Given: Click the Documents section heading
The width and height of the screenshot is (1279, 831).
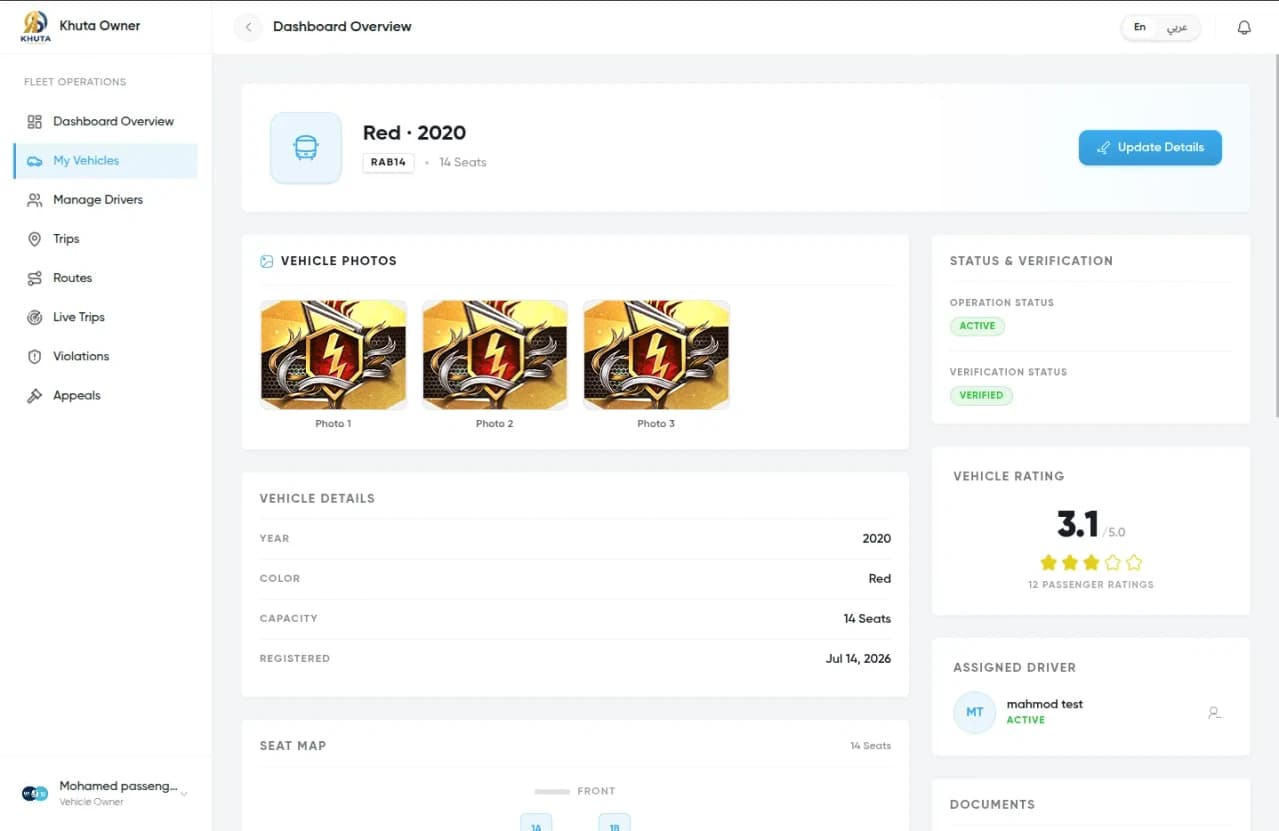Looking at the screenshot, I should pos(992,804).
